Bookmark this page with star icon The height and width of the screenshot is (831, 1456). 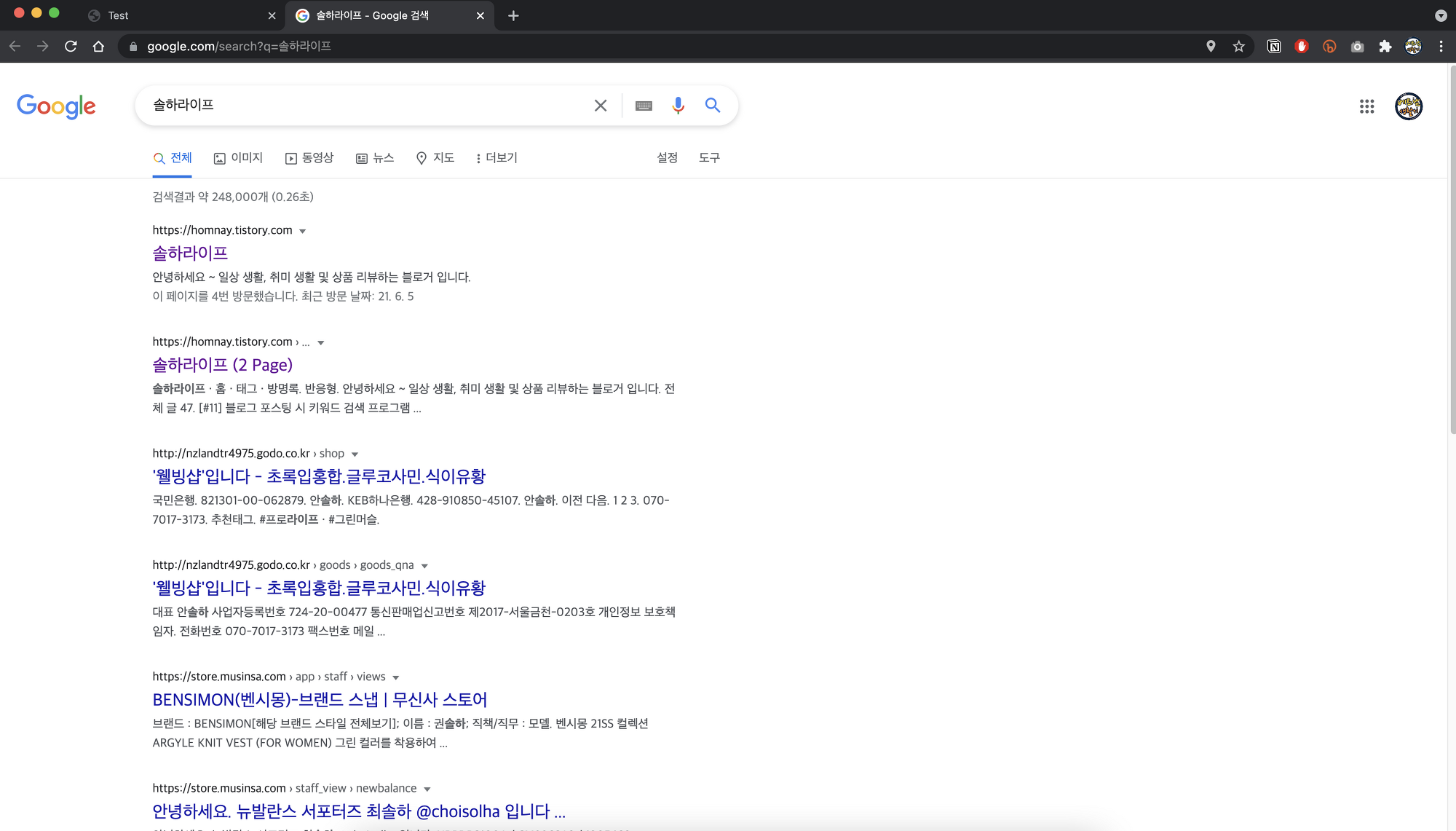click(1238, 47)
